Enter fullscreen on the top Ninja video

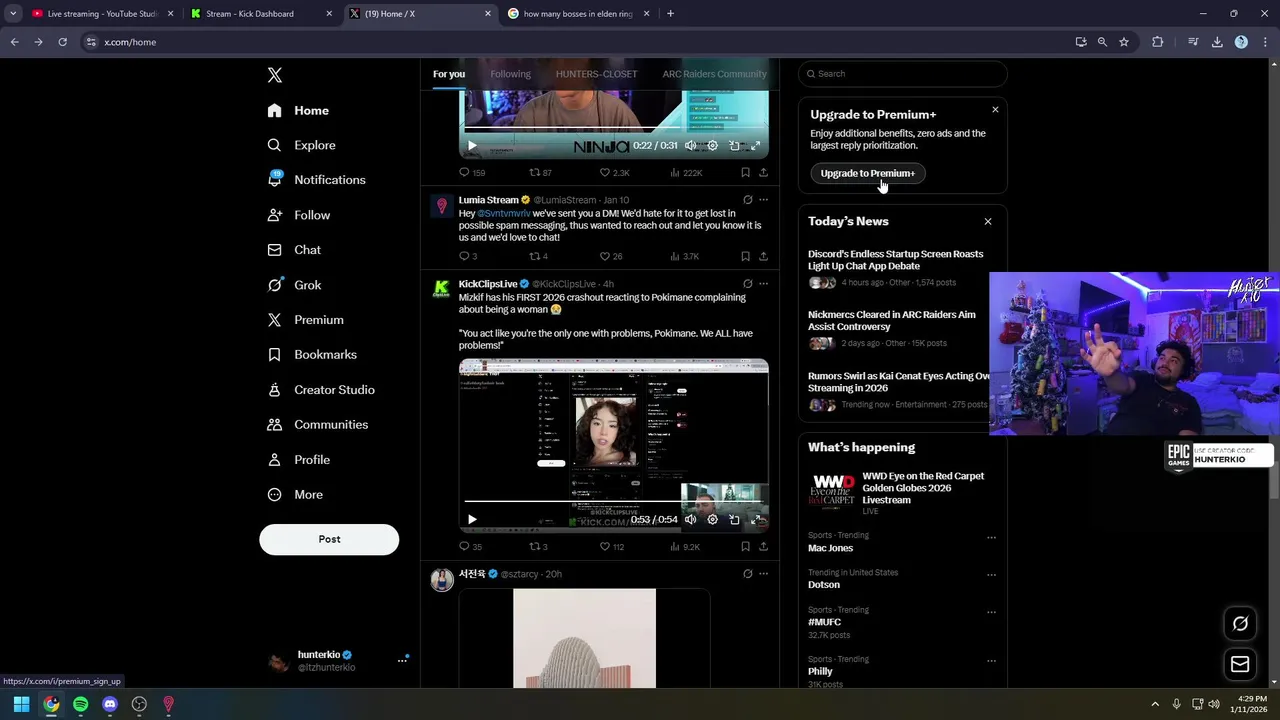[x=756, y=146]
